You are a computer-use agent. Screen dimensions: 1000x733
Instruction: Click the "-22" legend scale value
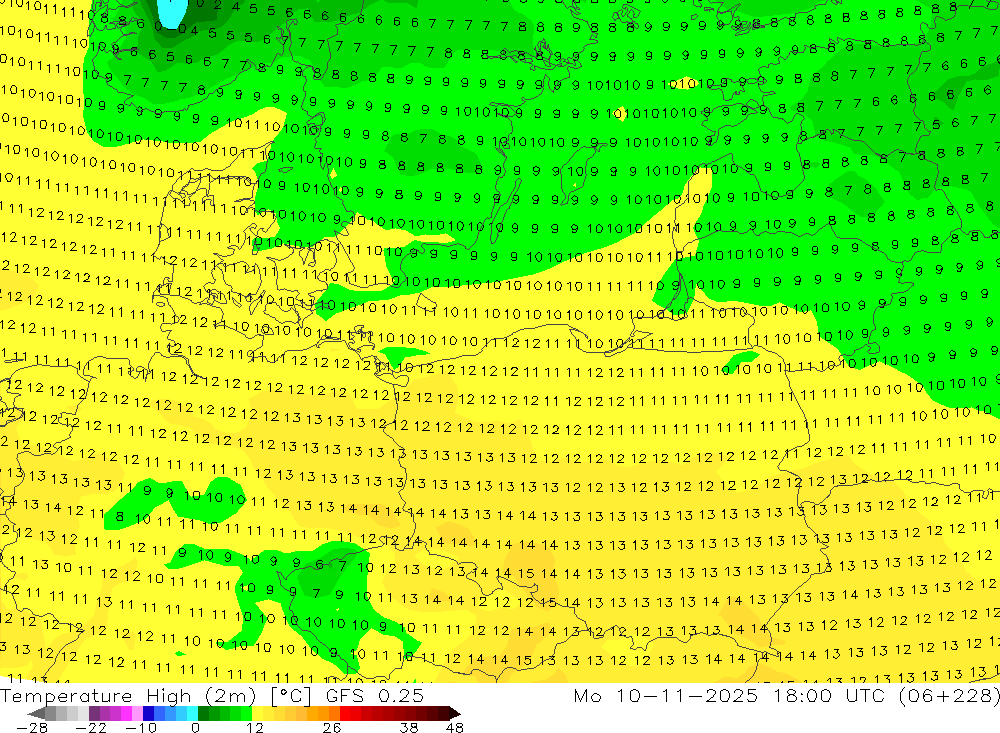91,727
